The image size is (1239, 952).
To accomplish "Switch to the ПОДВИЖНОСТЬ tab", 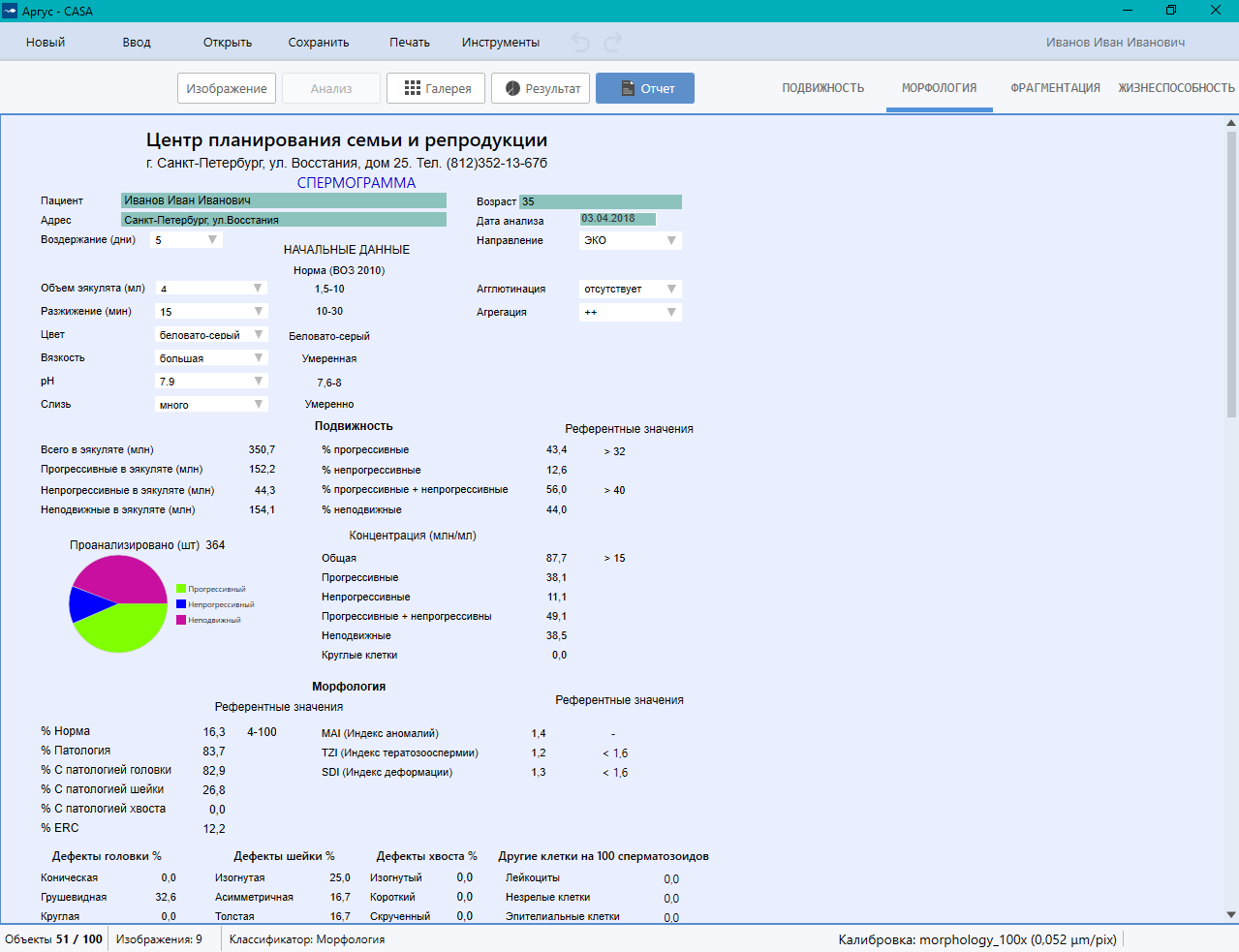I will tap(822, 88).
